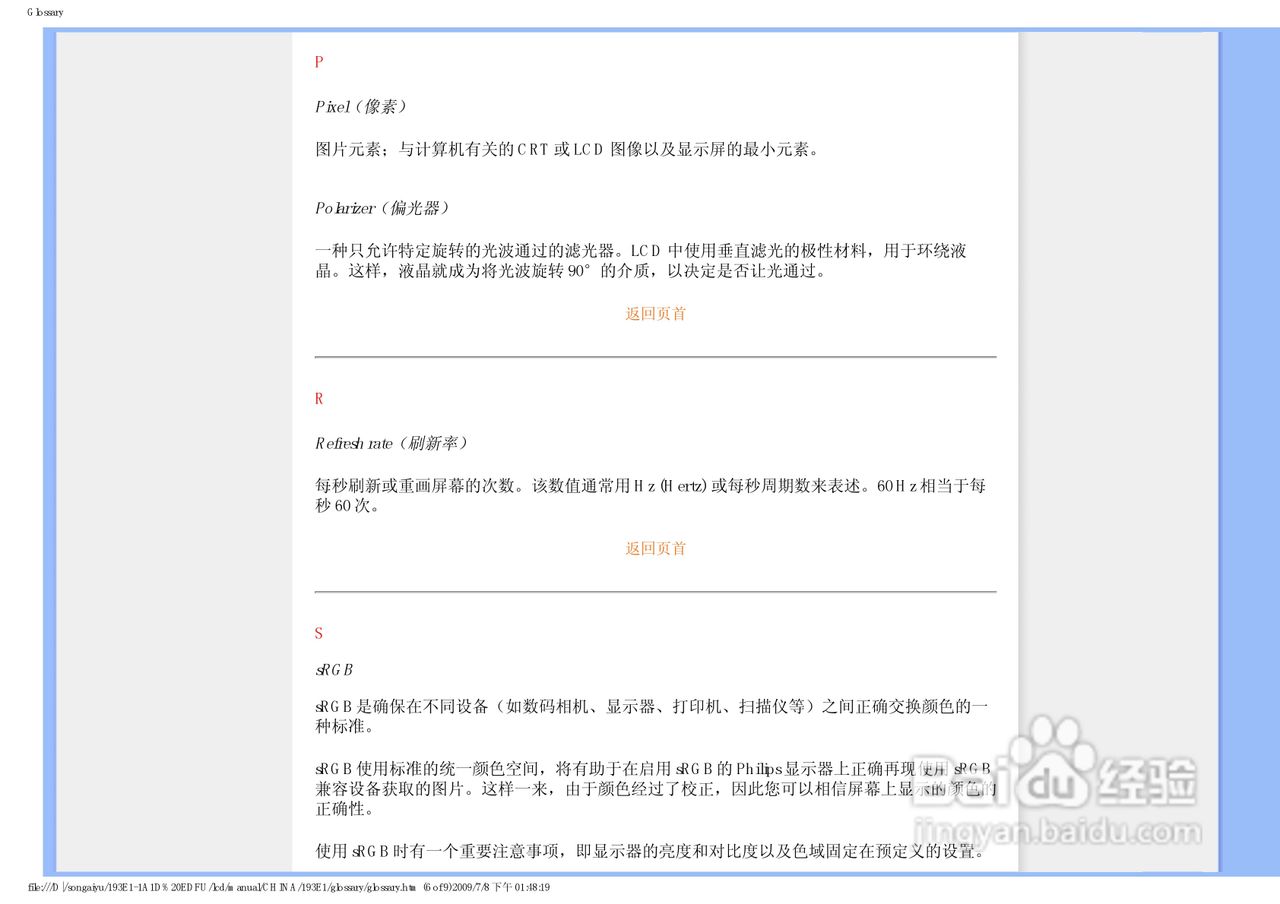Click the red section letter P
Screen dimensions: 1280x904
pyautogui.click(x=318, y=62)
